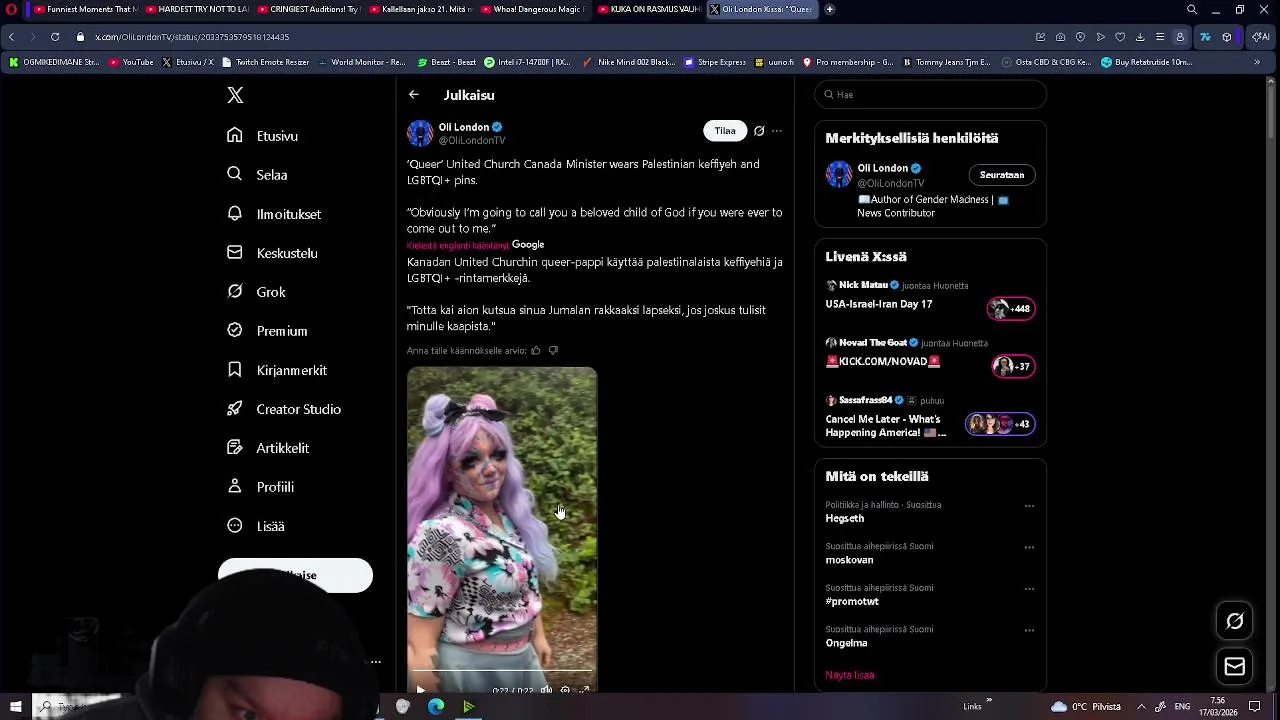This screenshot has width=1280, height=720.
Task: Go to Etusivu in the sidebar
Action: [263, 136]
